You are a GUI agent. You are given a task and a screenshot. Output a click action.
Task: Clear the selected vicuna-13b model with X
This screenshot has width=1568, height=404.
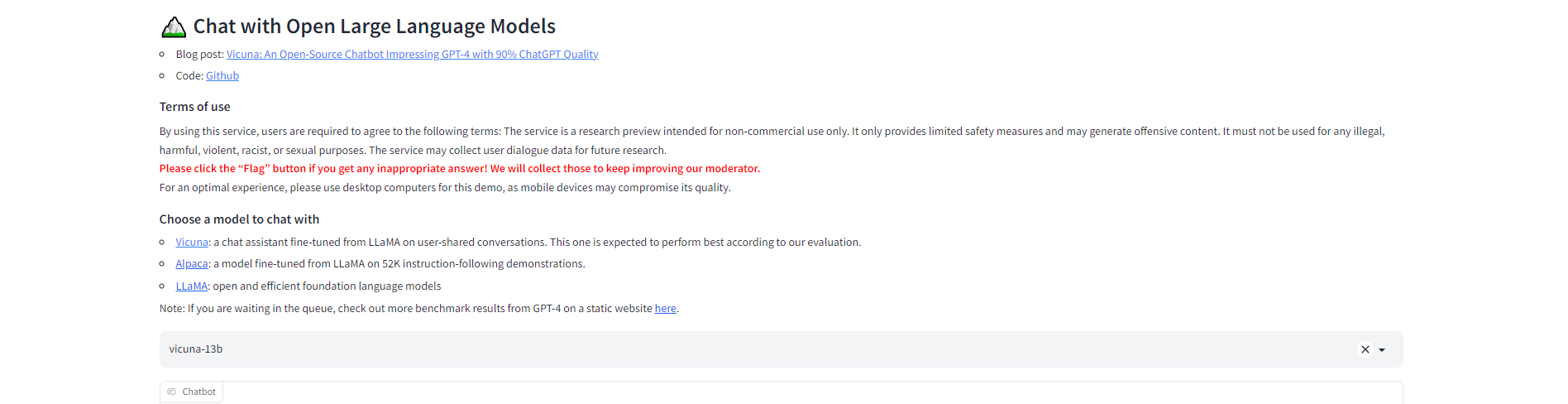coord(1365,349)
